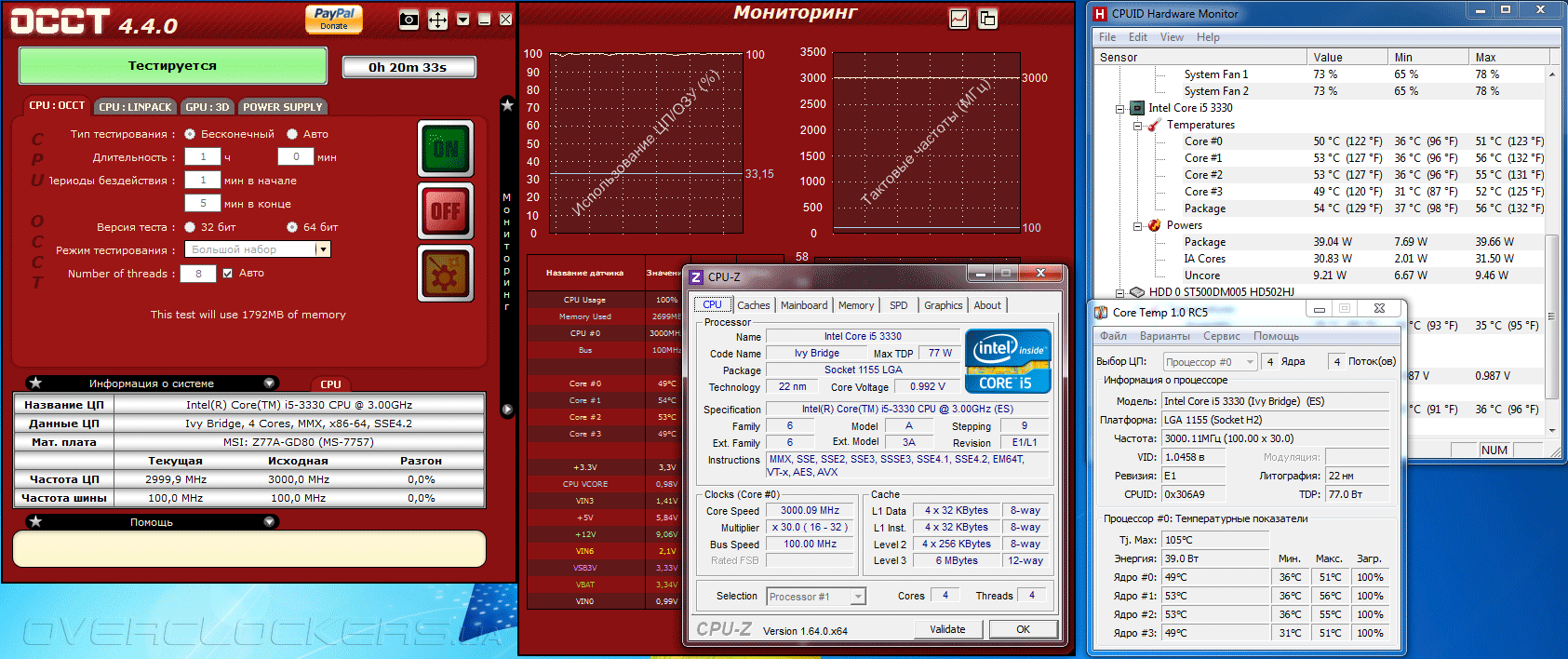Open the SPD tab in CPU-Z
This screenshot has height=659, width=1568.
click(x=898, y=305)
